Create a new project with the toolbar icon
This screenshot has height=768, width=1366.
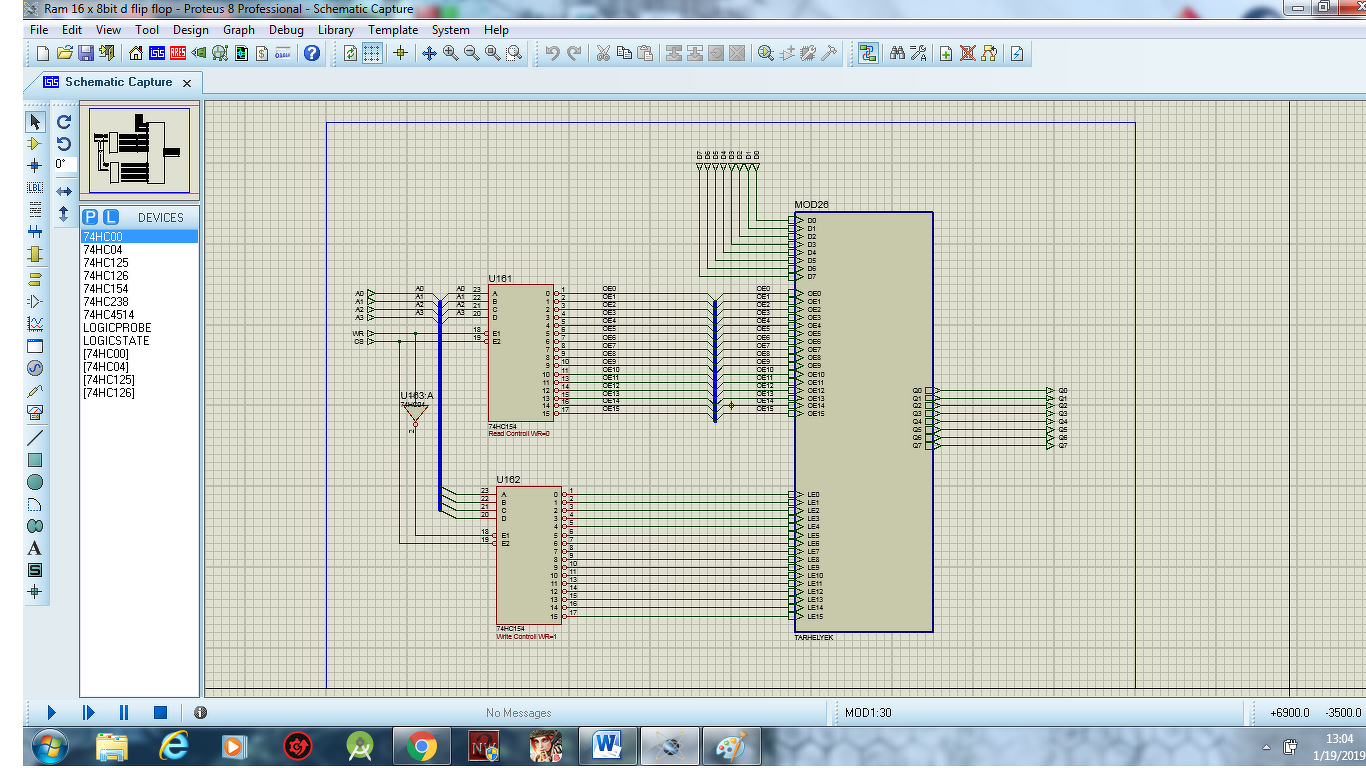click(x=42, y=53)
